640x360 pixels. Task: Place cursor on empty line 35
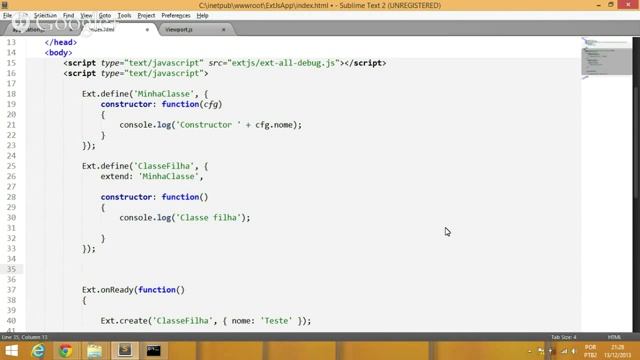coord(302,269)
